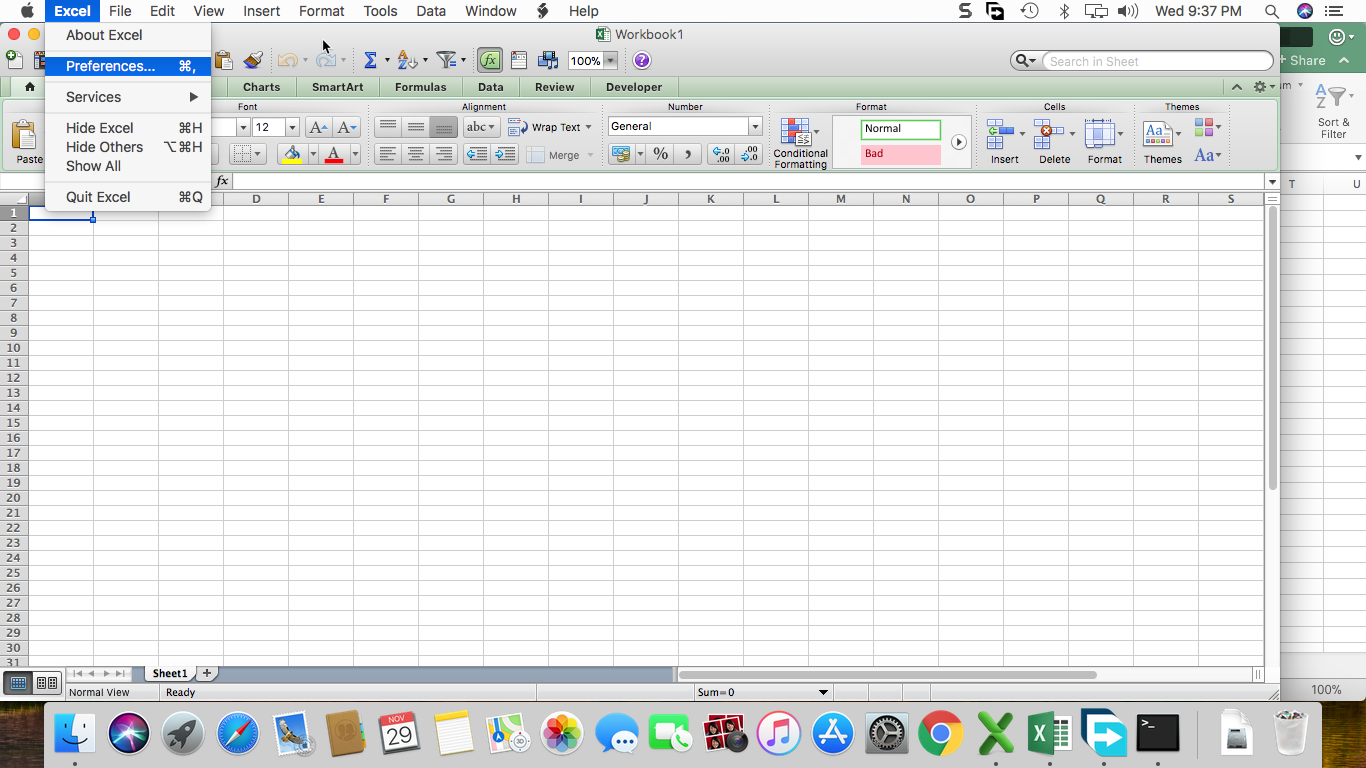Open the Data ribbon tab
This screenshot has width=1366, height=768.
(491, 87)
